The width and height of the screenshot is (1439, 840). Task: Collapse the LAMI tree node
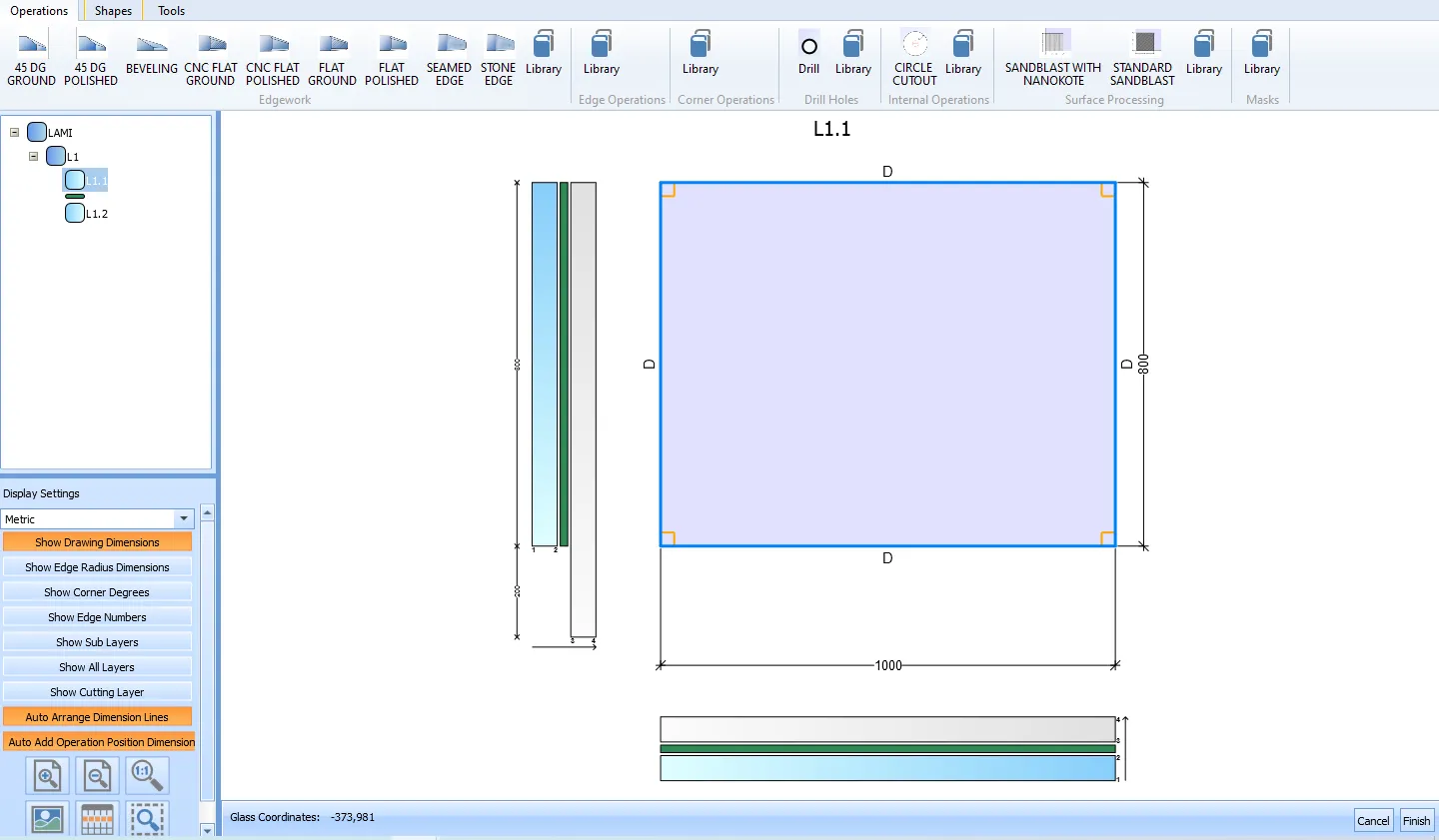pos(14,132)
